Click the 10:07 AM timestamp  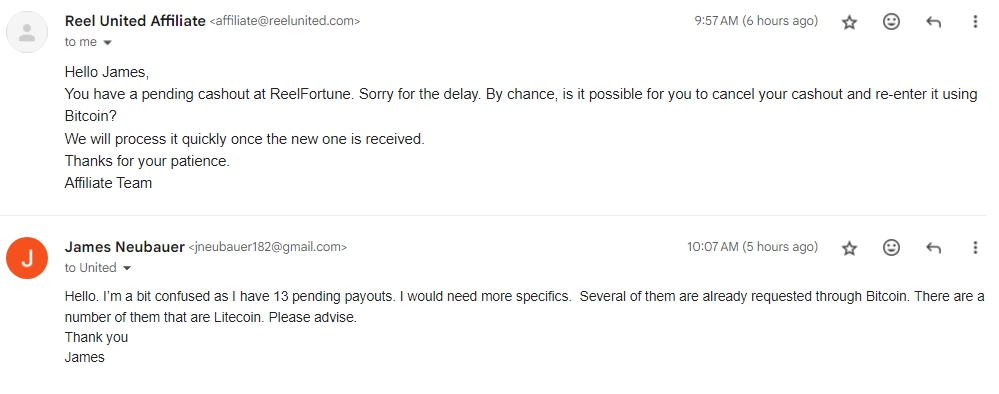pyautogui.click(x=752, y=247)
